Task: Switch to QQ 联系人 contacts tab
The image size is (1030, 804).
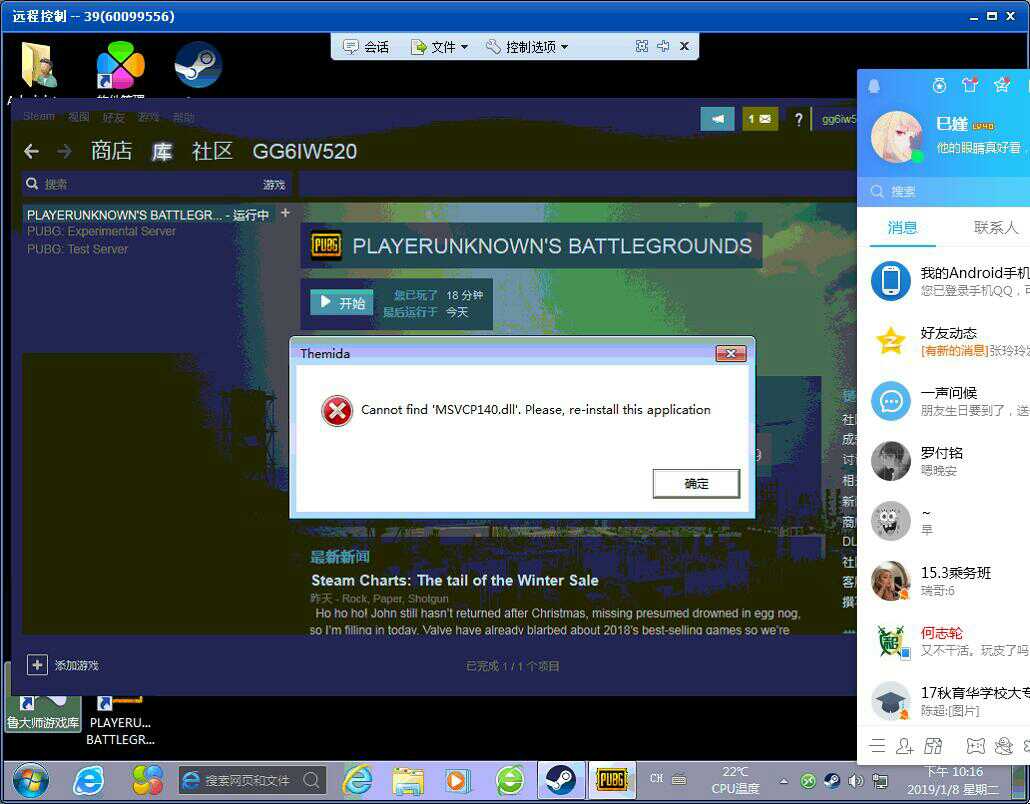Action: pos(996,228)
